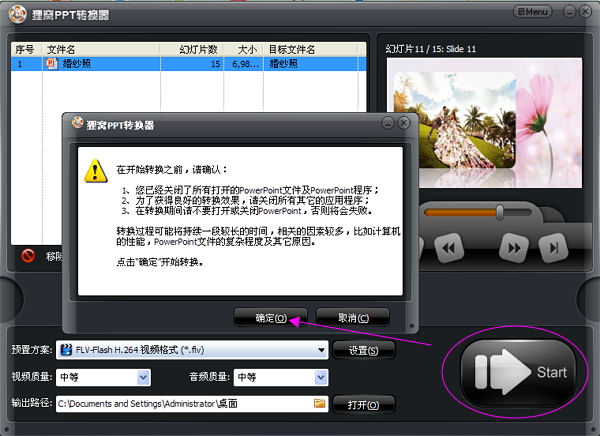Image resolution: width=600 pixels, height=436 pixels.
Task: Start conversion with the Start button
Action: pyautogui.click(x=518, y=372)
